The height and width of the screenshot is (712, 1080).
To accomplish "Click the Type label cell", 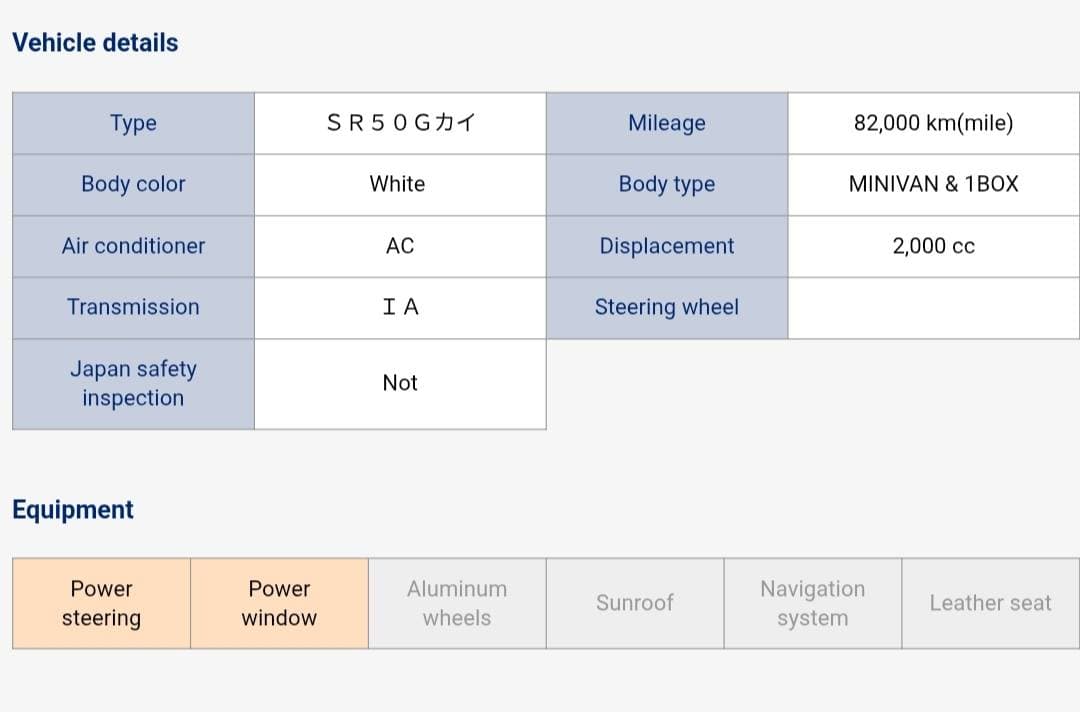I will point(133,123).
